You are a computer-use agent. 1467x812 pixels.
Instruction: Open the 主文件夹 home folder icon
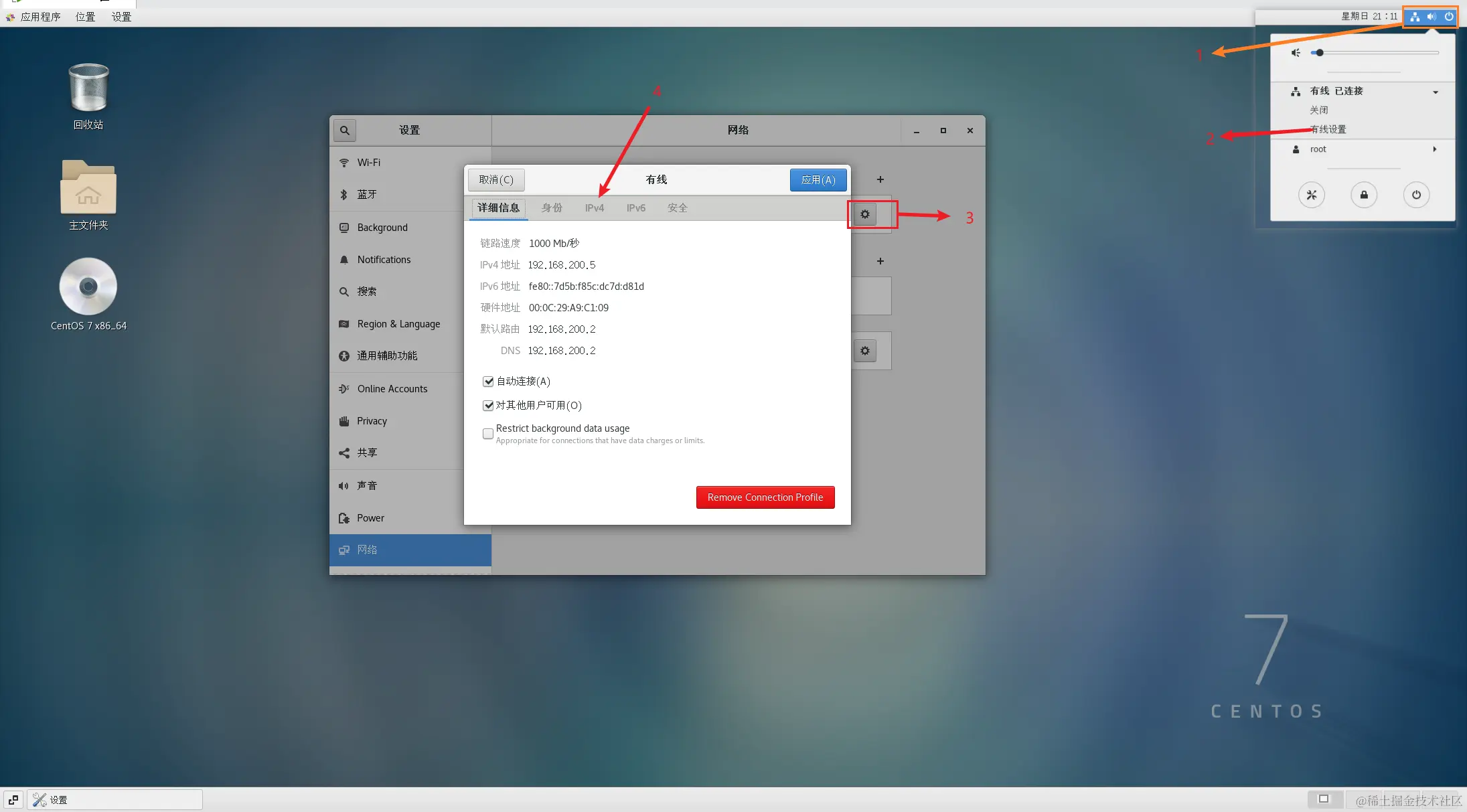[x=88, y=189]
